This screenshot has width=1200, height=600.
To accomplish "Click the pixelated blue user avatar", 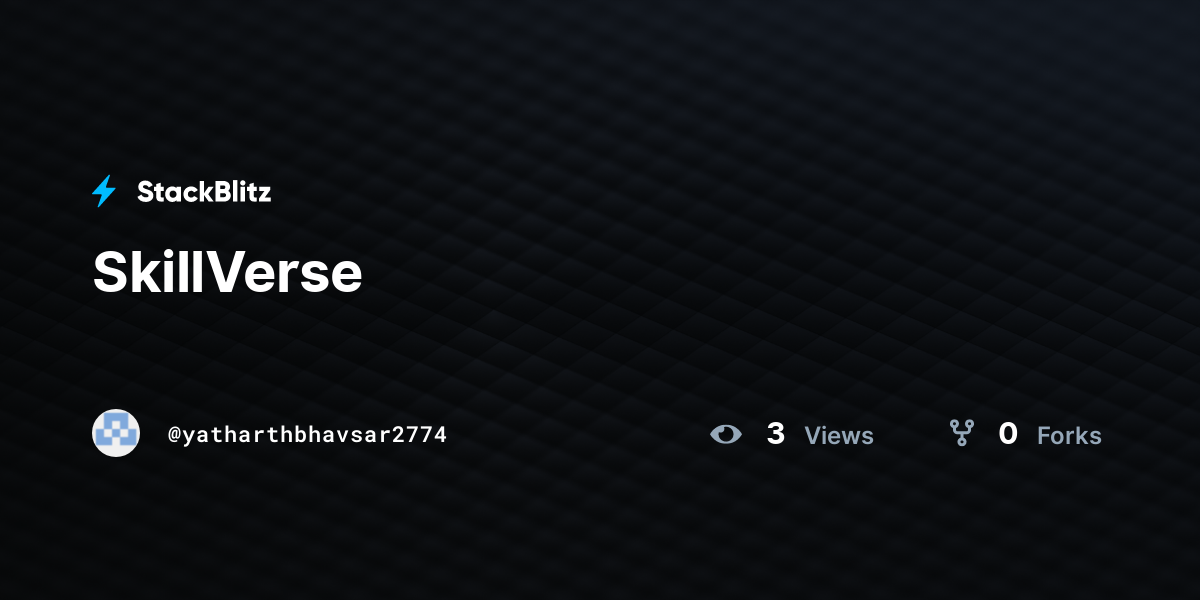I will click(x=116, y=433).
